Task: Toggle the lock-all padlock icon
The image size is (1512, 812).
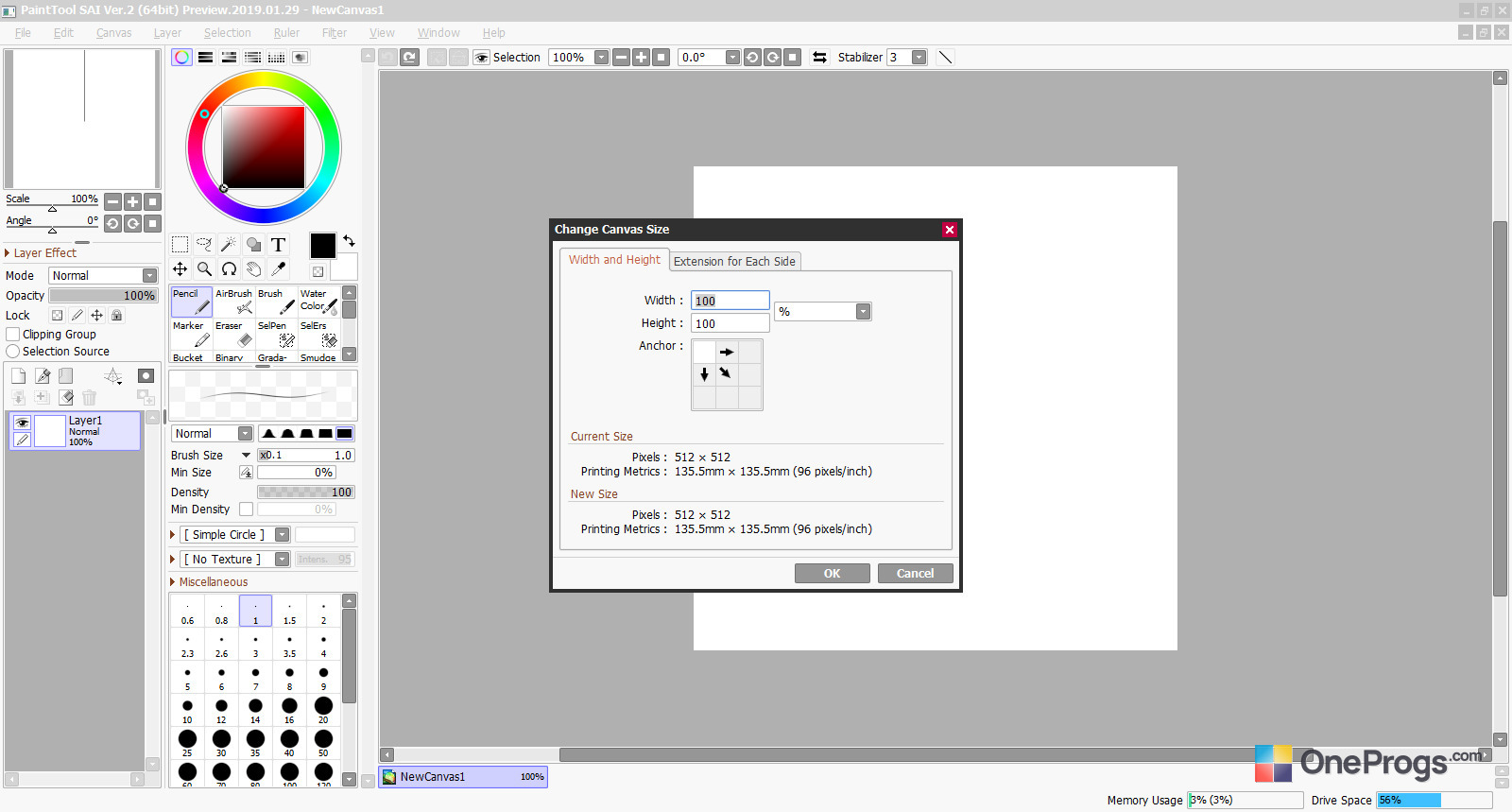Action: 116,316
